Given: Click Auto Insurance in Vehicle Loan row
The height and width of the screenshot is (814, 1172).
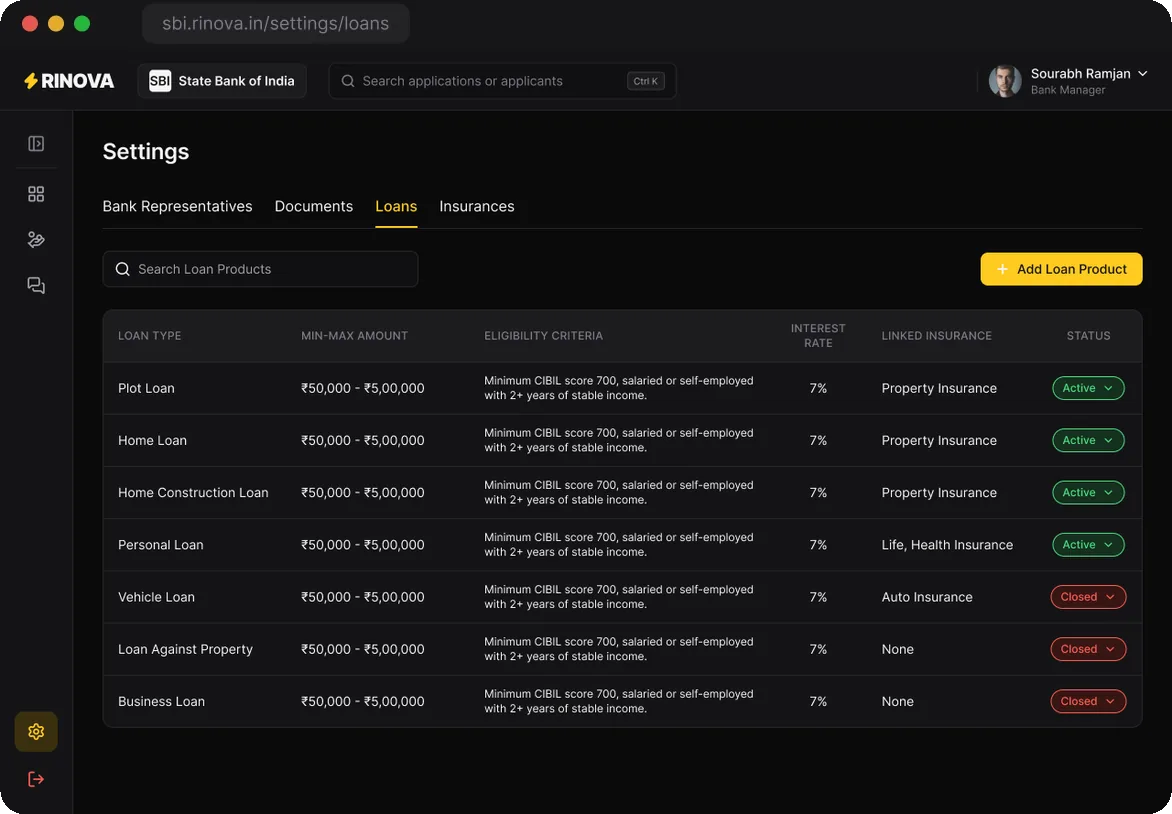Looking at the screenshot, I should (927, 597).
